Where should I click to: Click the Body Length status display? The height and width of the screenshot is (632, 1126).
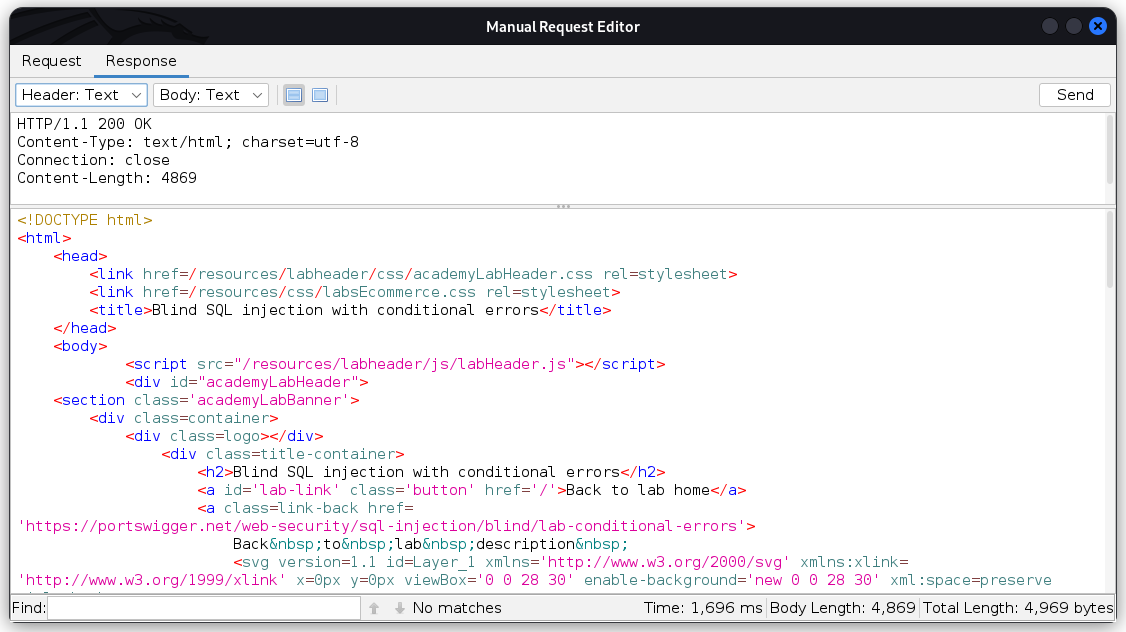[x=843, y=607]
